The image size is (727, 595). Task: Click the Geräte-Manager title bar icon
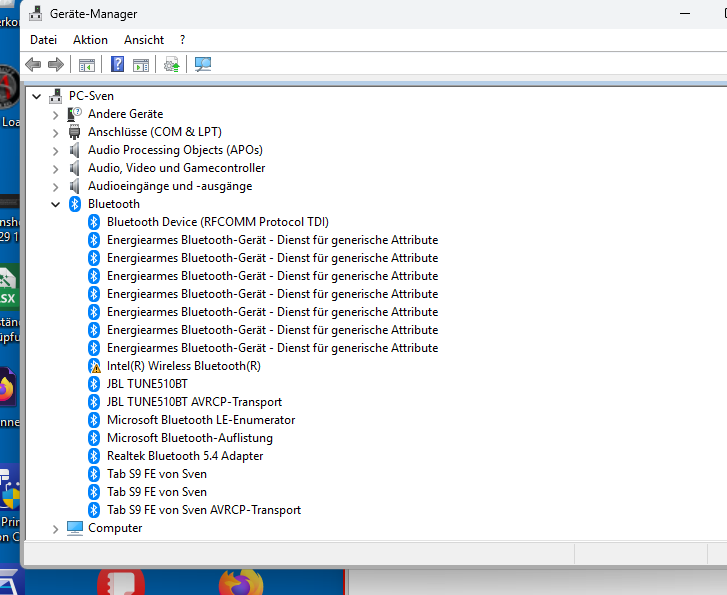tap(35, 14)
